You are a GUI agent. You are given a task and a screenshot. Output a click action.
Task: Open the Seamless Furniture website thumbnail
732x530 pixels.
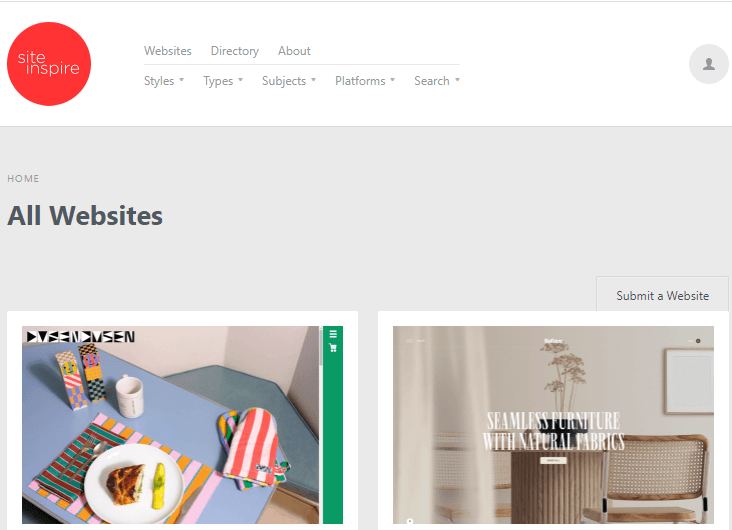tap(553, 425)
